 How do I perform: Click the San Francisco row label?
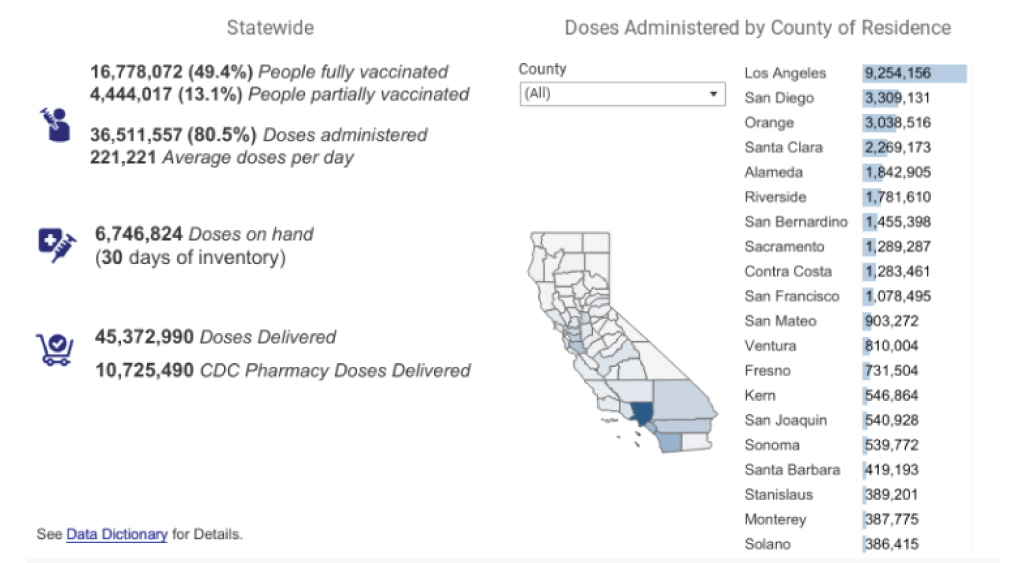click(792, 296)
